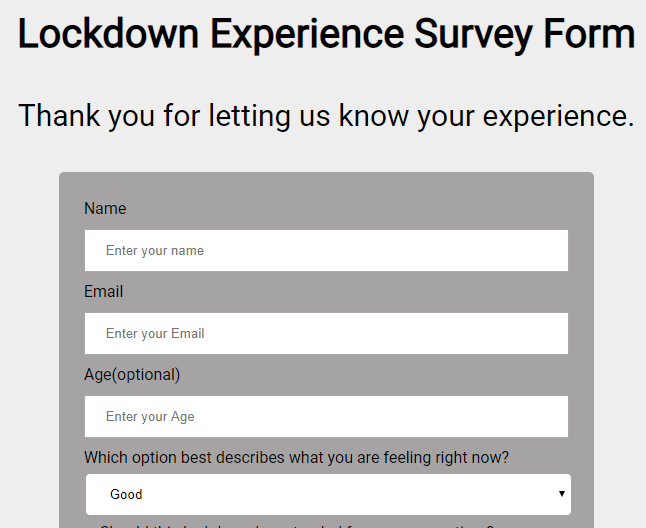Click the word 'Form' in the page title
646x528 pixels.
click(589, 34)
